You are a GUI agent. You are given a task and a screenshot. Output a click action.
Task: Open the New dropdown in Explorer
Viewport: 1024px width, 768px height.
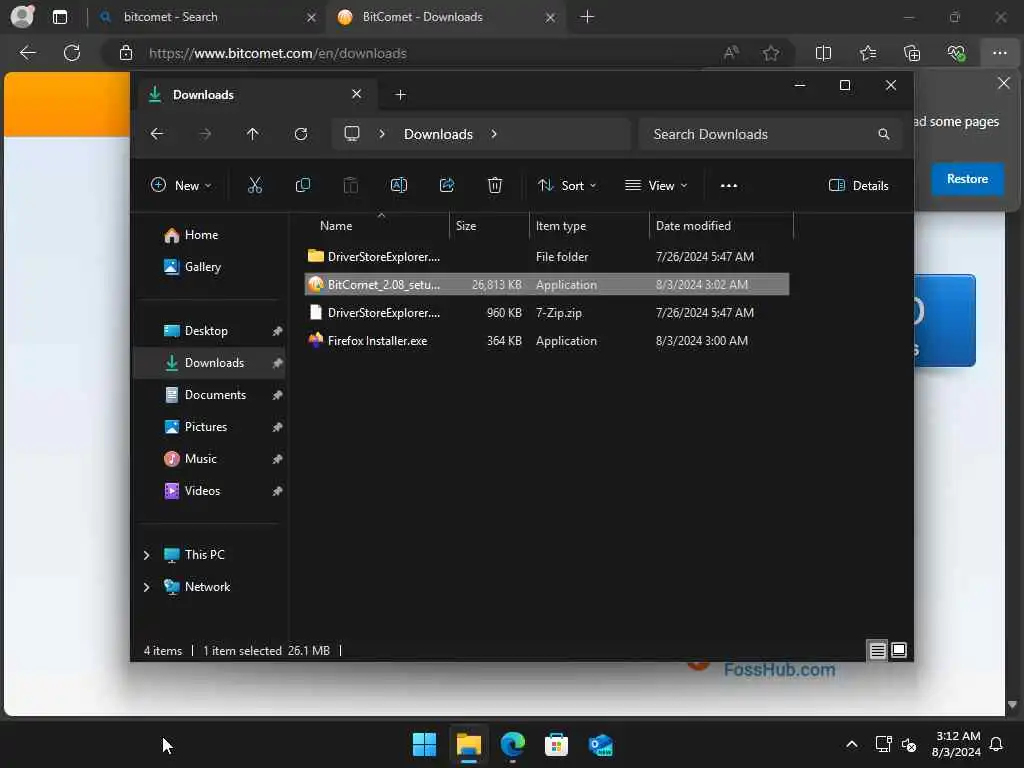182,185
